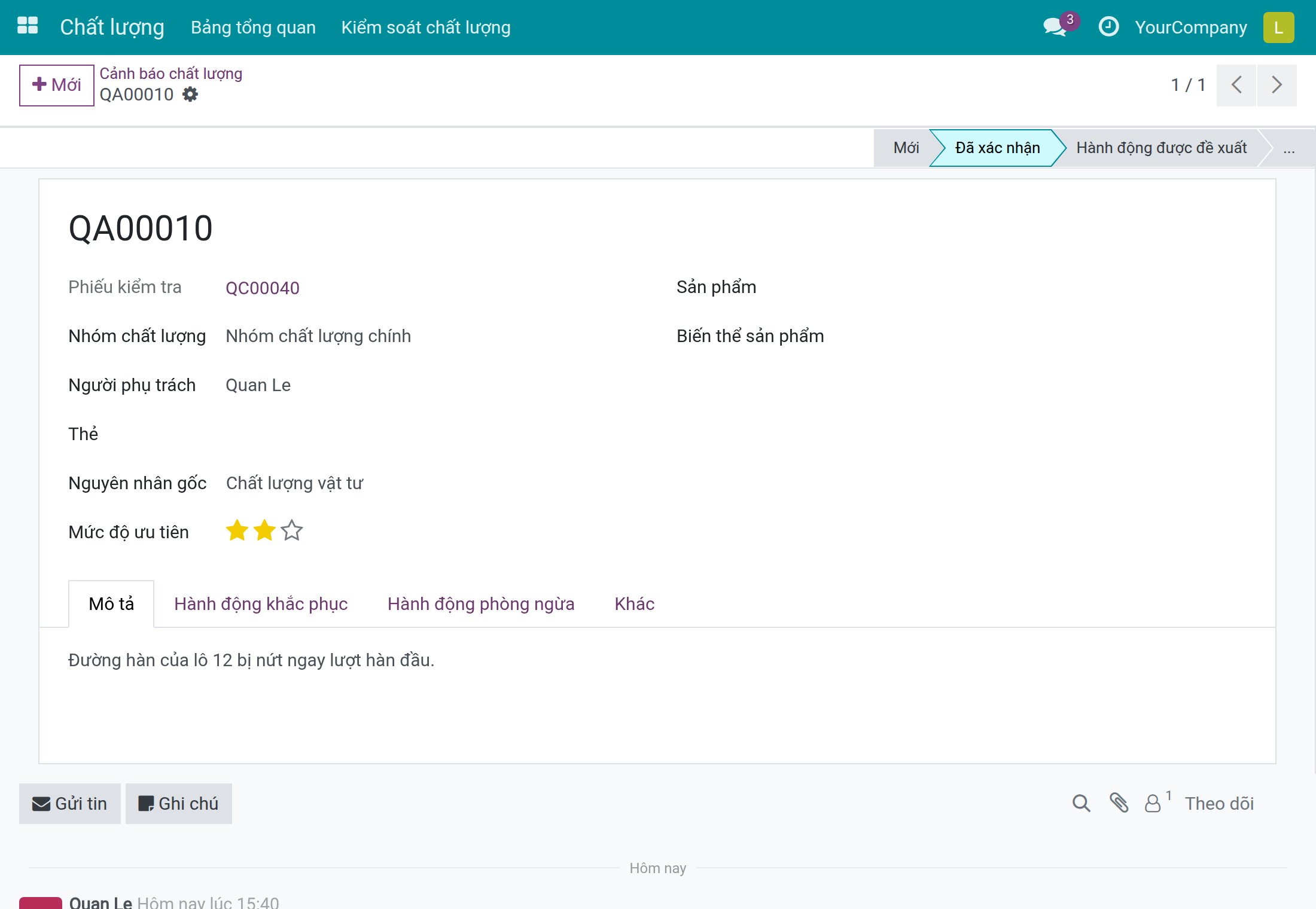Viewport: 1316px width, 909px height.
Task: Expand the hidden stages ellipsis
Action: (x=1289, y=148)
